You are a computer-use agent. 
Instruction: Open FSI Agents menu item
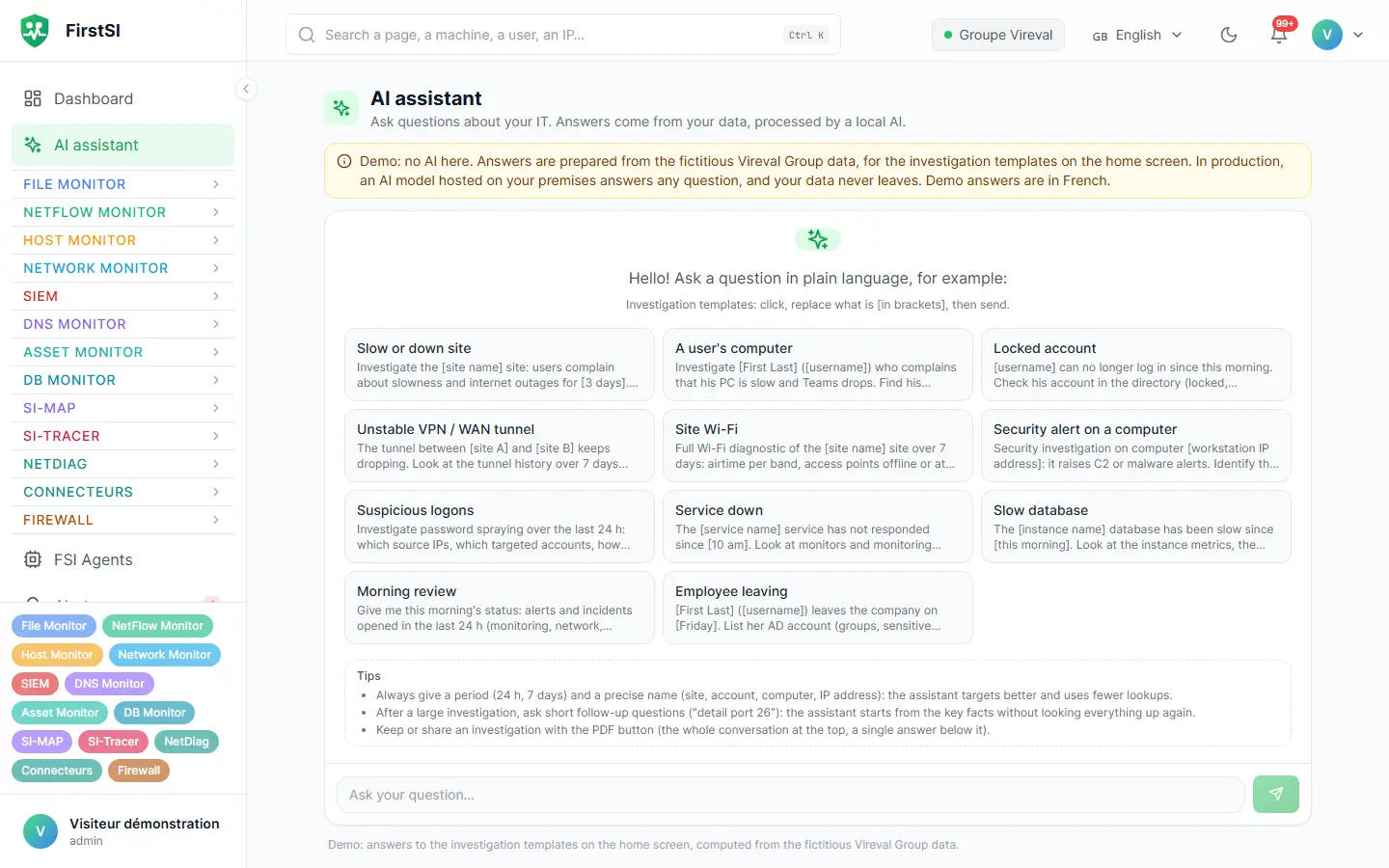click(x=123, y=559)
